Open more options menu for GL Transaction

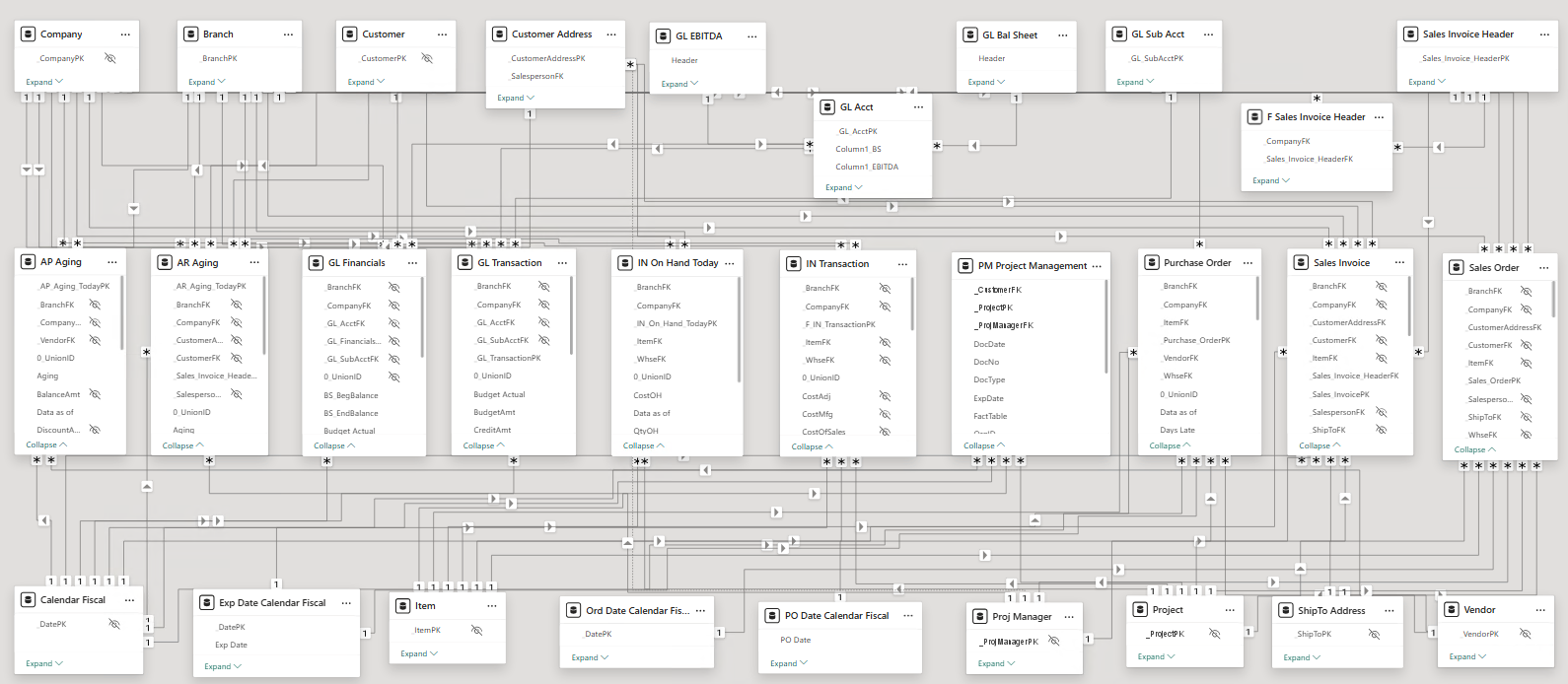pos(562,263)
